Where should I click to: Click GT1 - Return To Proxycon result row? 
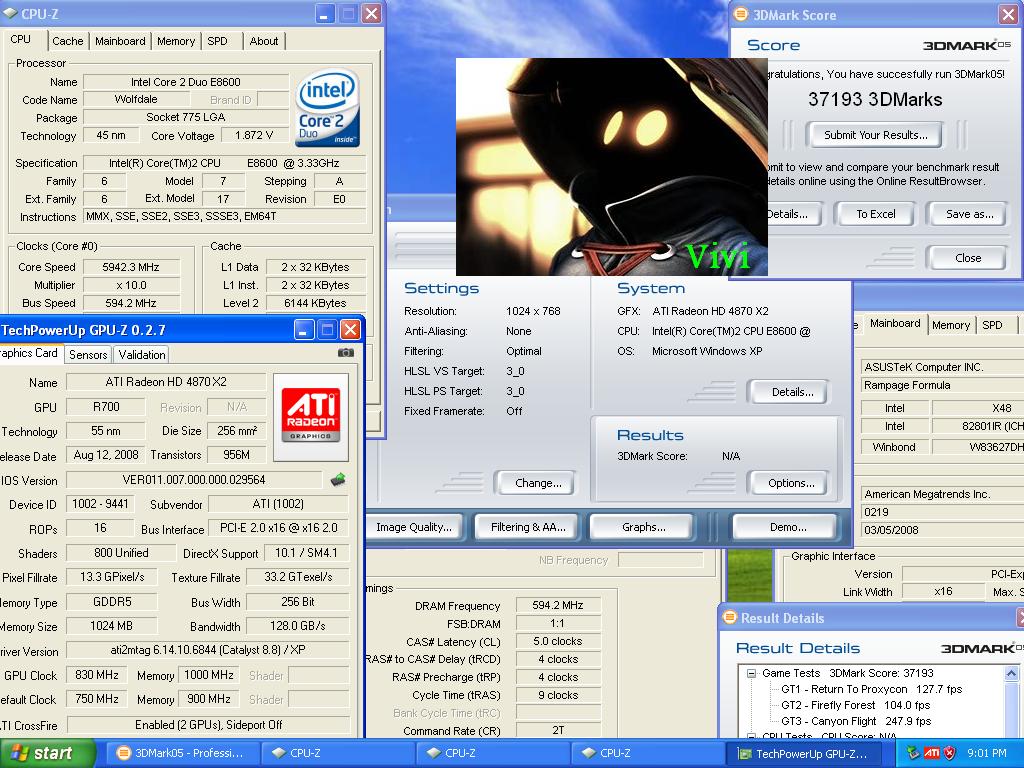pos(871,689)
